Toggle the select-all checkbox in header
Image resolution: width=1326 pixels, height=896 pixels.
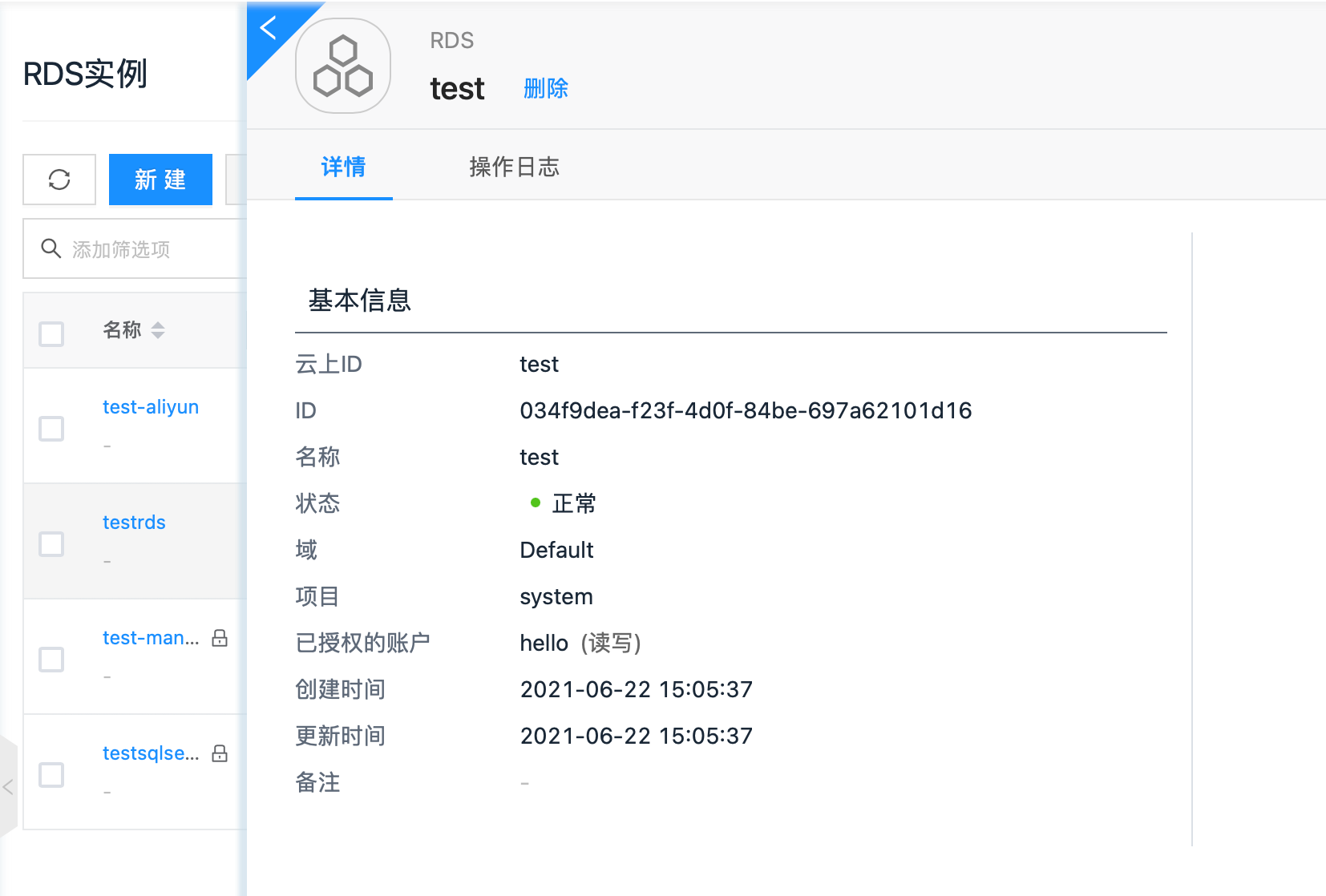coord(51,333)
